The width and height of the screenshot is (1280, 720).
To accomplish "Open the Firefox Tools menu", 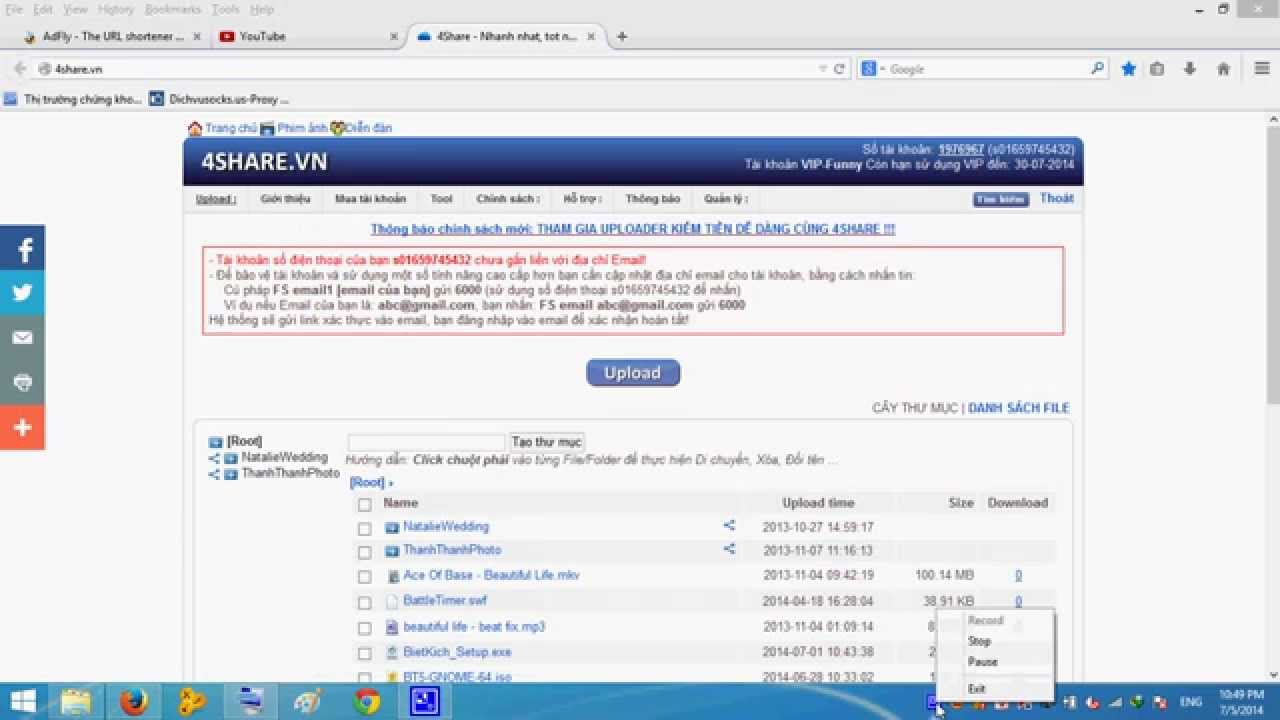I will (225, 9).
